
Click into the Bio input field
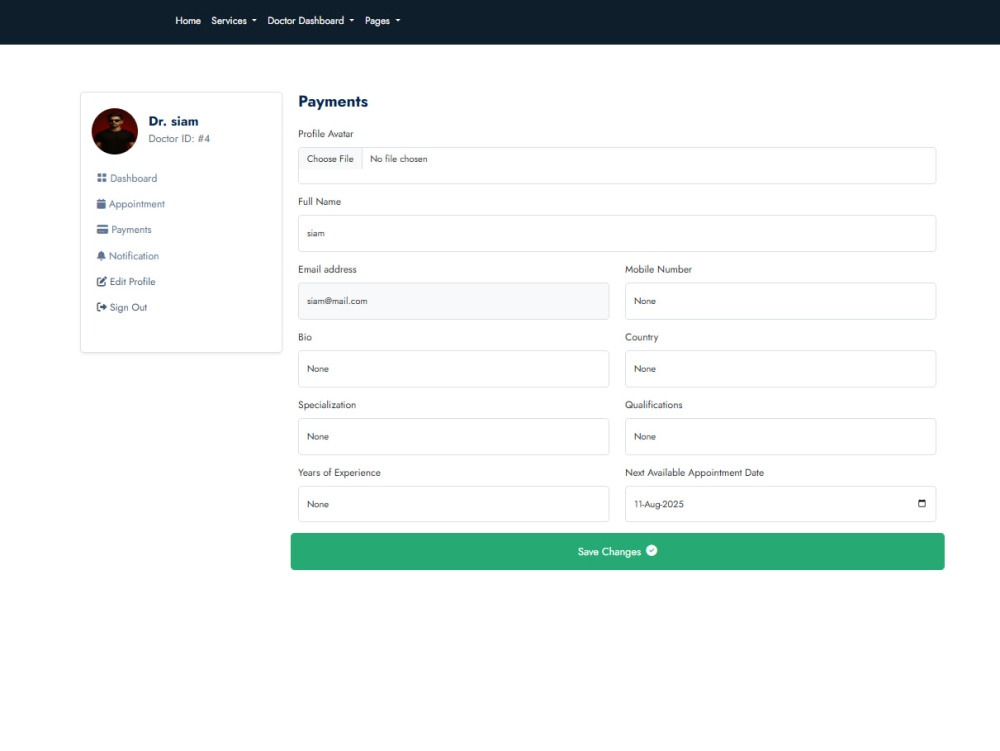coord(453,368)
